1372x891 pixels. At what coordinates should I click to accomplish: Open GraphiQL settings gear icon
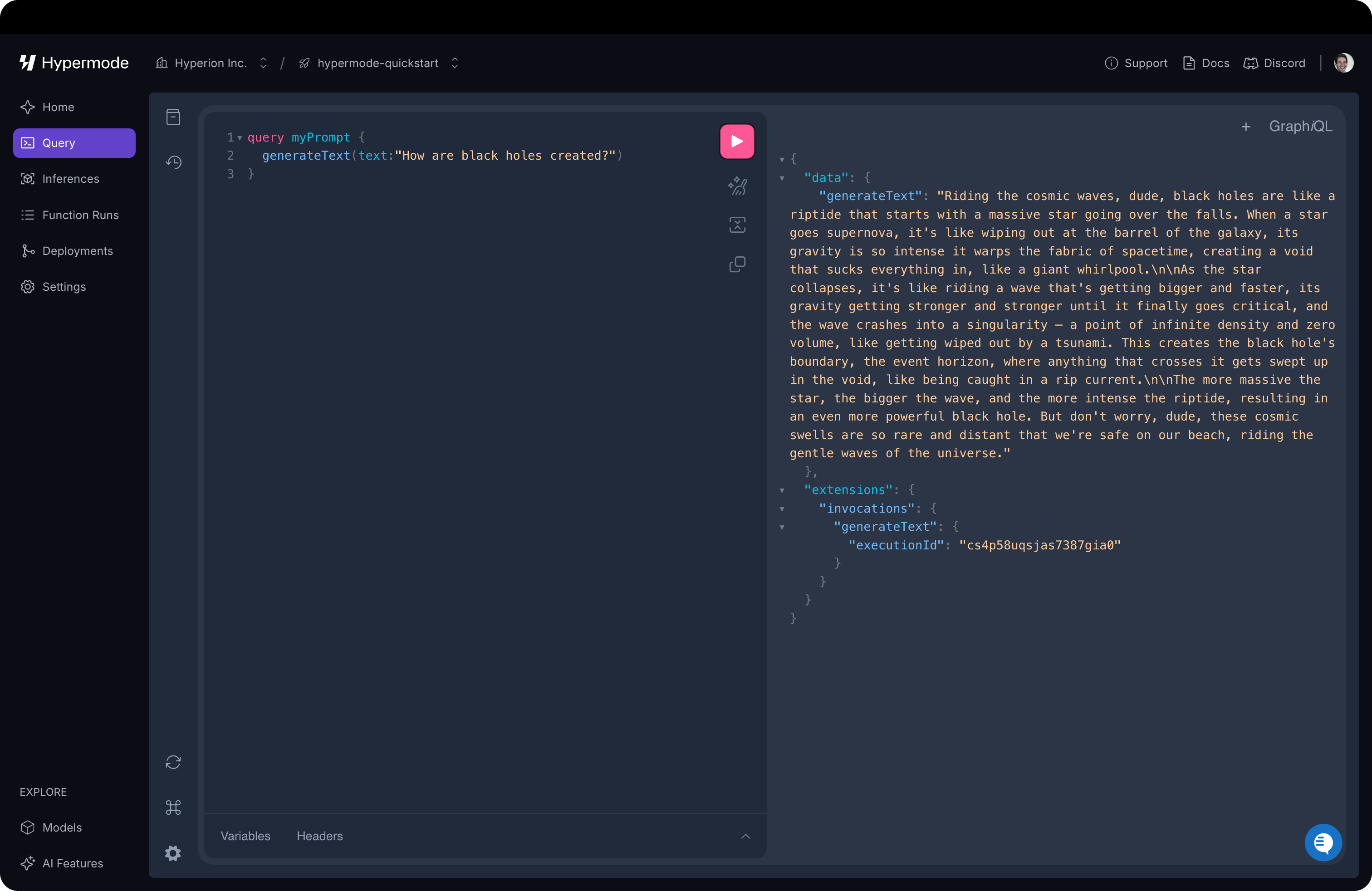click(173, 853)
